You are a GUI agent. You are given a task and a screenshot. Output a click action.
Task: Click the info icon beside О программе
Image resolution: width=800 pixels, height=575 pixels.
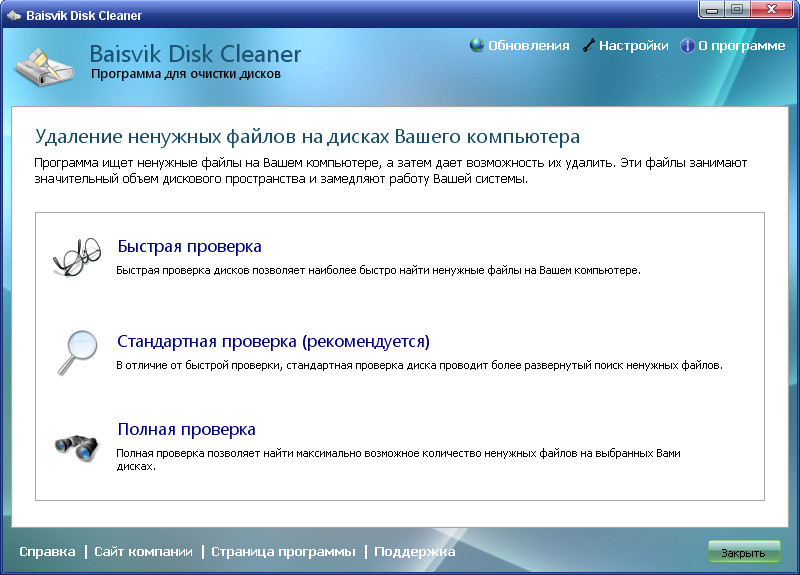[687, 45]
